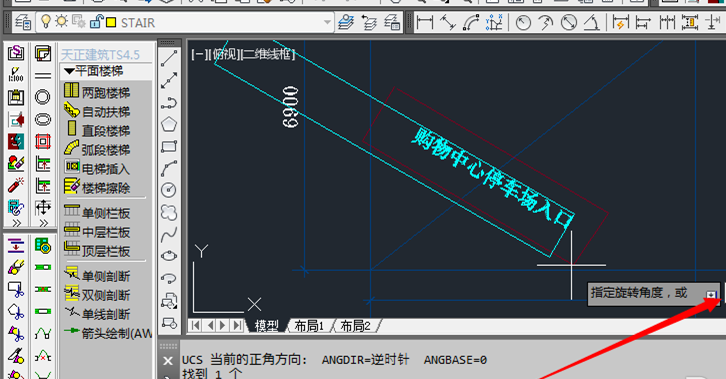
Task: Choose 箭头绘制 menu entry
Action: pos(107,333)
